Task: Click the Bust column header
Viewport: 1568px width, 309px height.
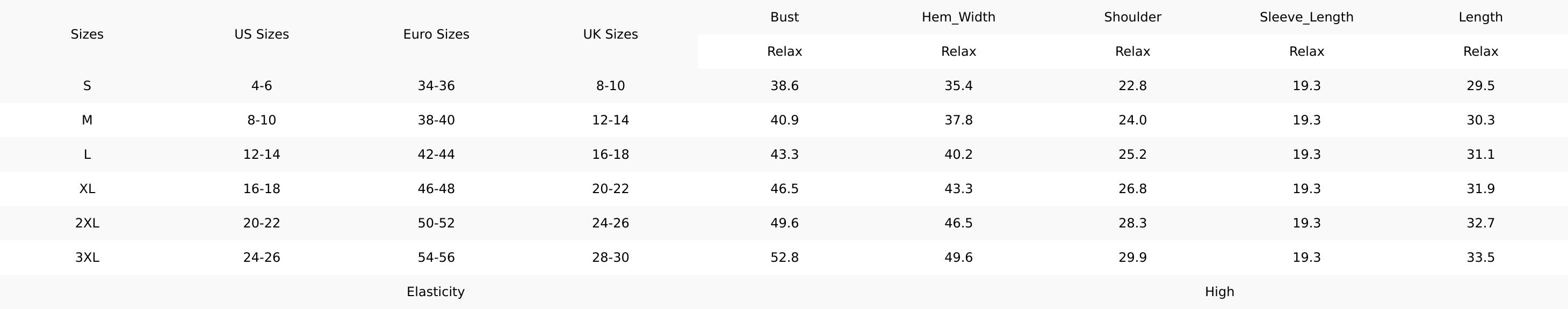Action: pyautogui.click(x=784, y=17)
